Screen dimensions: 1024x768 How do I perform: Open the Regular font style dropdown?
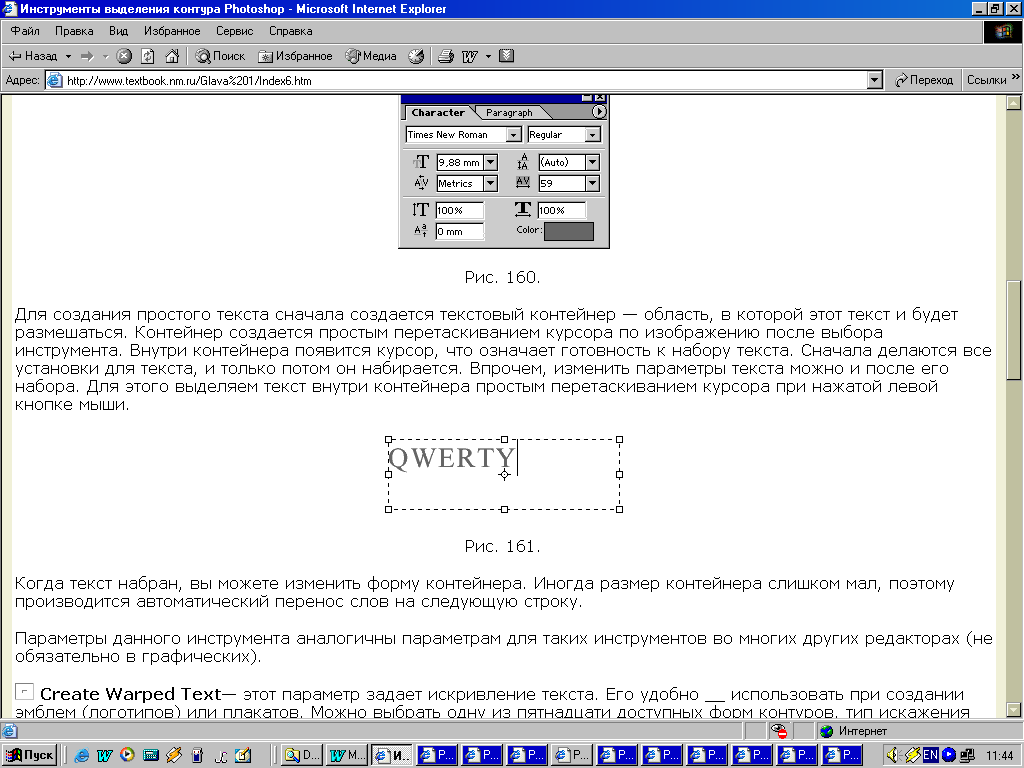592,135
